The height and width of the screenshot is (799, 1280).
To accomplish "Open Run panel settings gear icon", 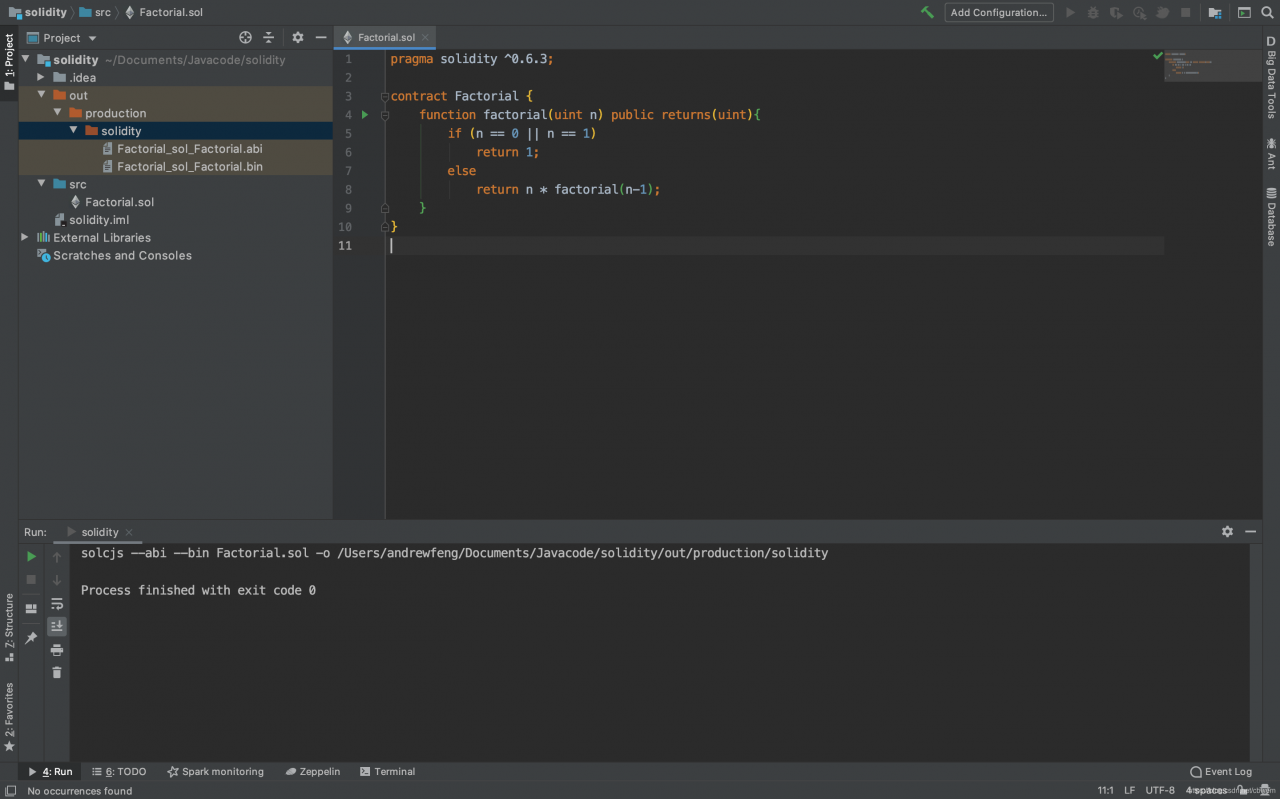I will pos(1227,532).
